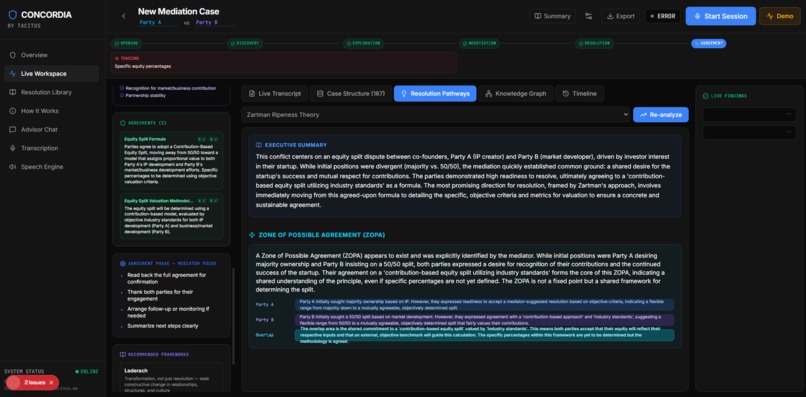Edit the Party A name field
The width and height of the screenshot is (806, 397).
[159, 23]
